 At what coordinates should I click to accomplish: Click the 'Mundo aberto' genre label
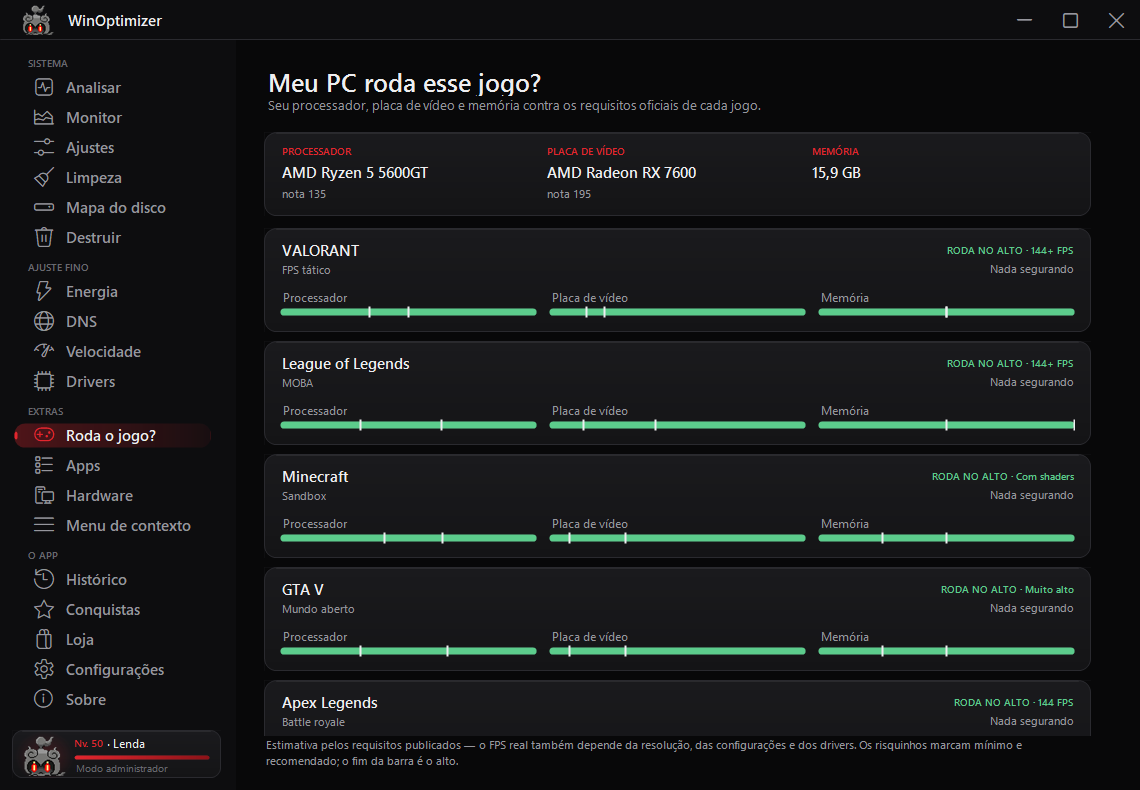click(x=318, y=609)
